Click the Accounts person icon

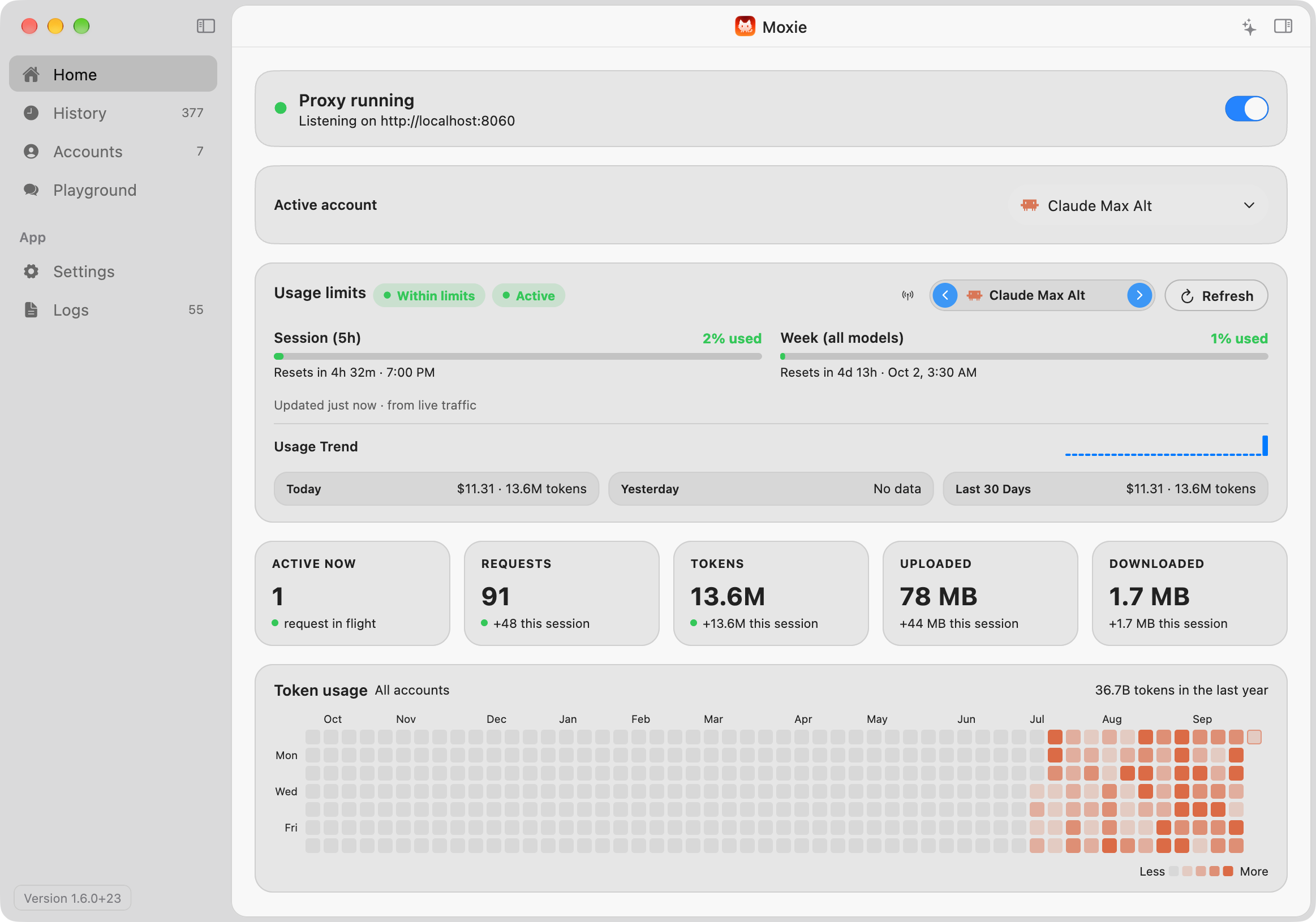coord(31,151)
